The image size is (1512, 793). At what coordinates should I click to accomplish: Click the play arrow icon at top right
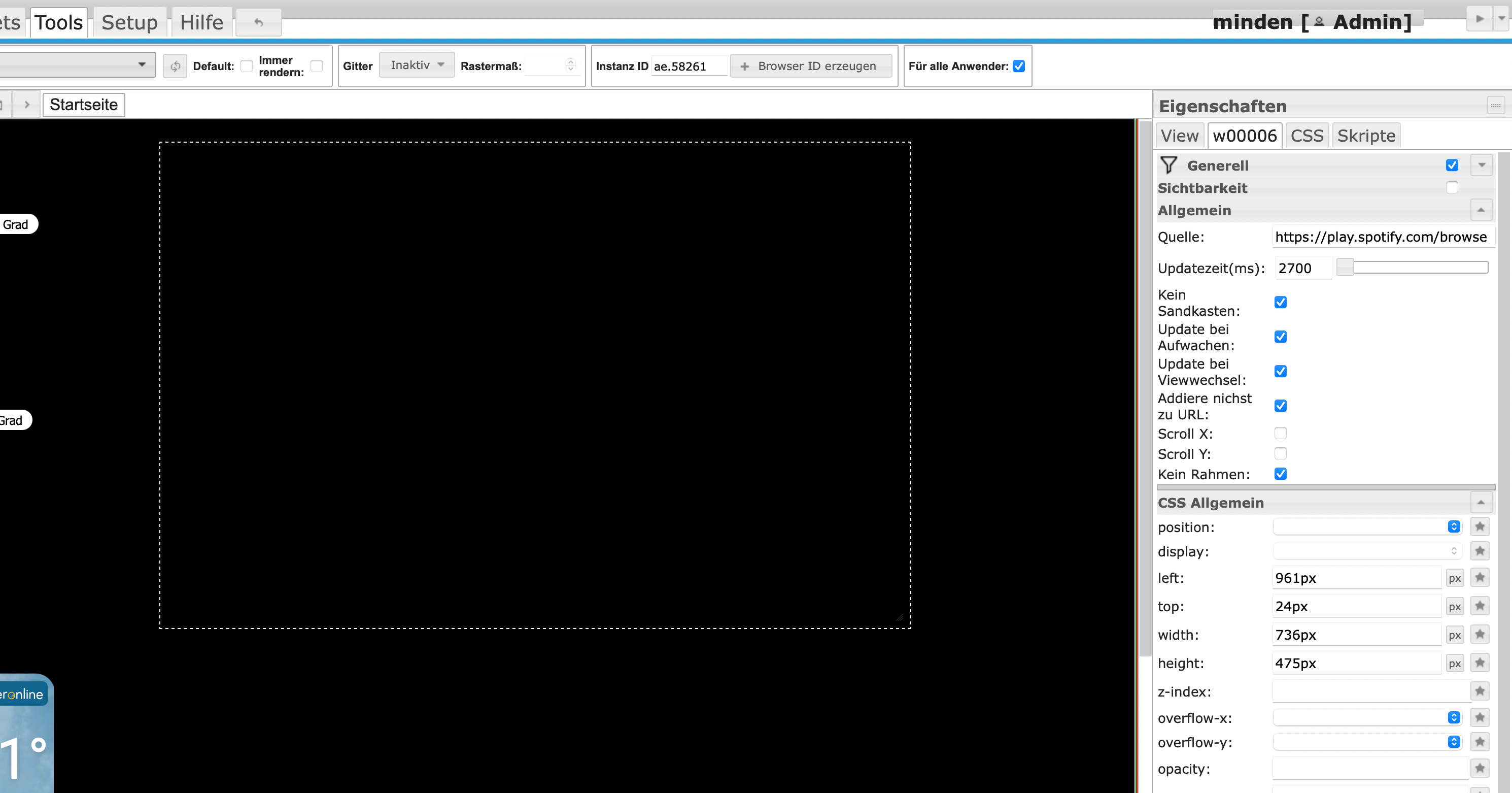tap(1480, 19)
